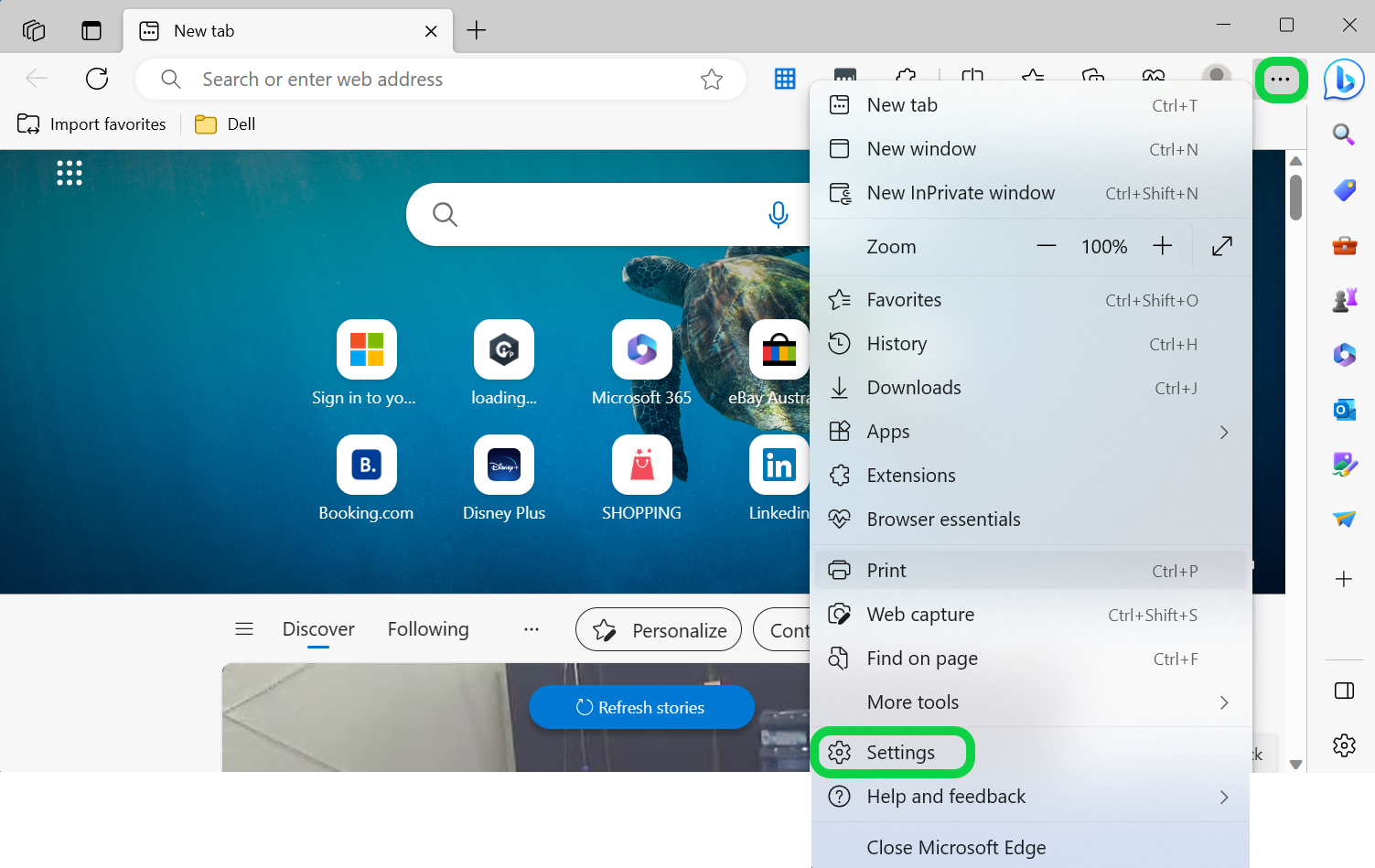This screenshot has width=1375, height=868.
Task: Add a sidebar app with plus icon
Action: [1344, 579]
